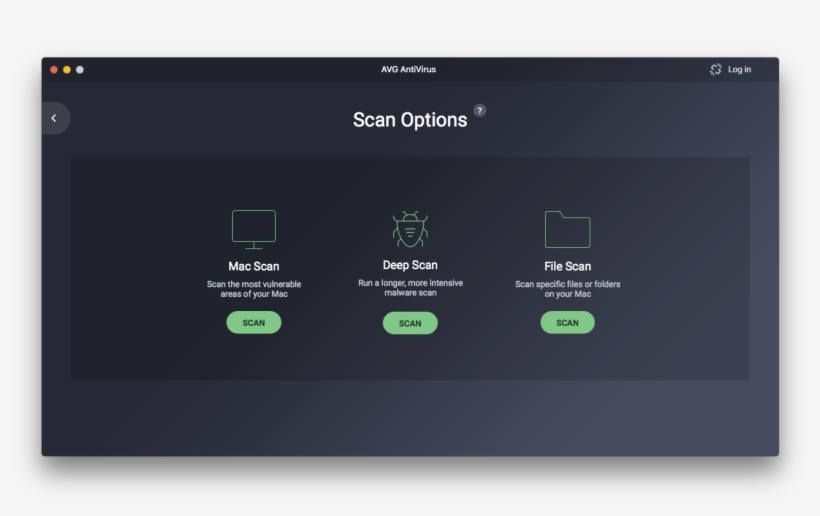Select the File Scan title text

(x=567, y=266)
